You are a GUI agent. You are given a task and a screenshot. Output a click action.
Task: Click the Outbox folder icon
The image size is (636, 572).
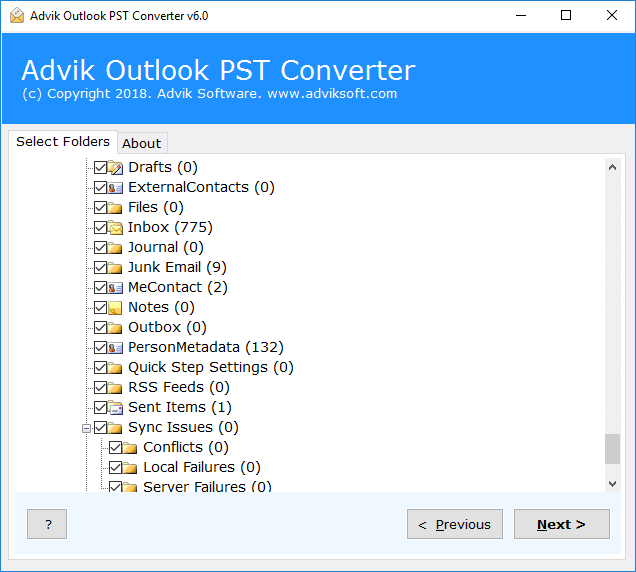(x=115, y=328)
